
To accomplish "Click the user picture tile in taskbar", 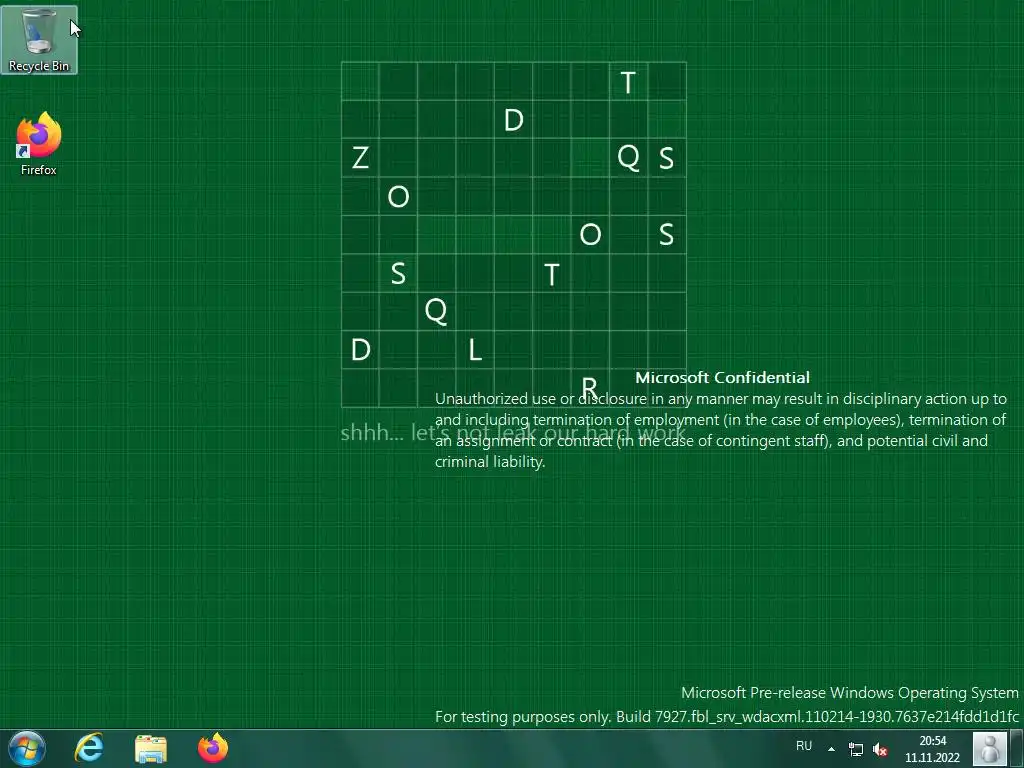I will 990,748.
